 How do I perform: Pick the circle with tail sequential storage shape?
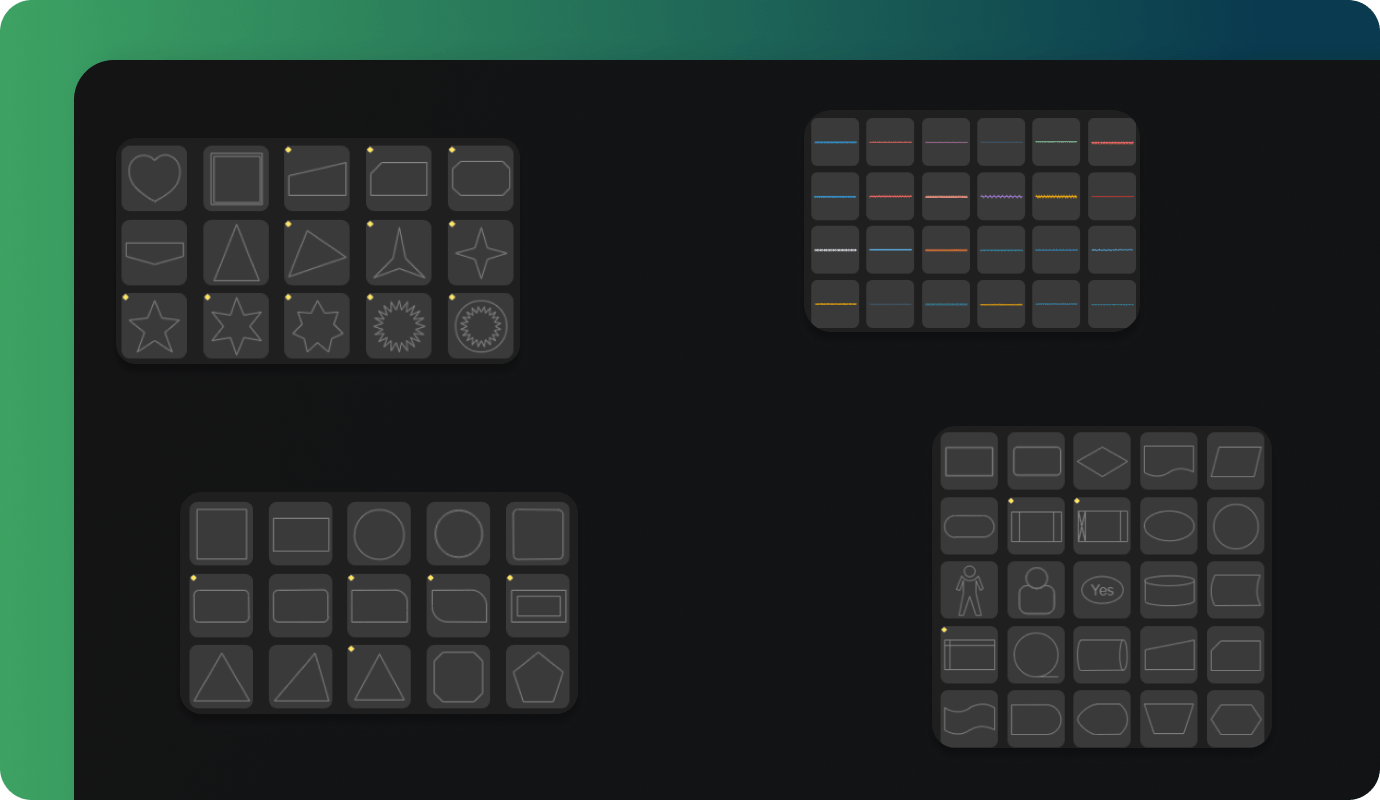click(x=1036, y=655)
